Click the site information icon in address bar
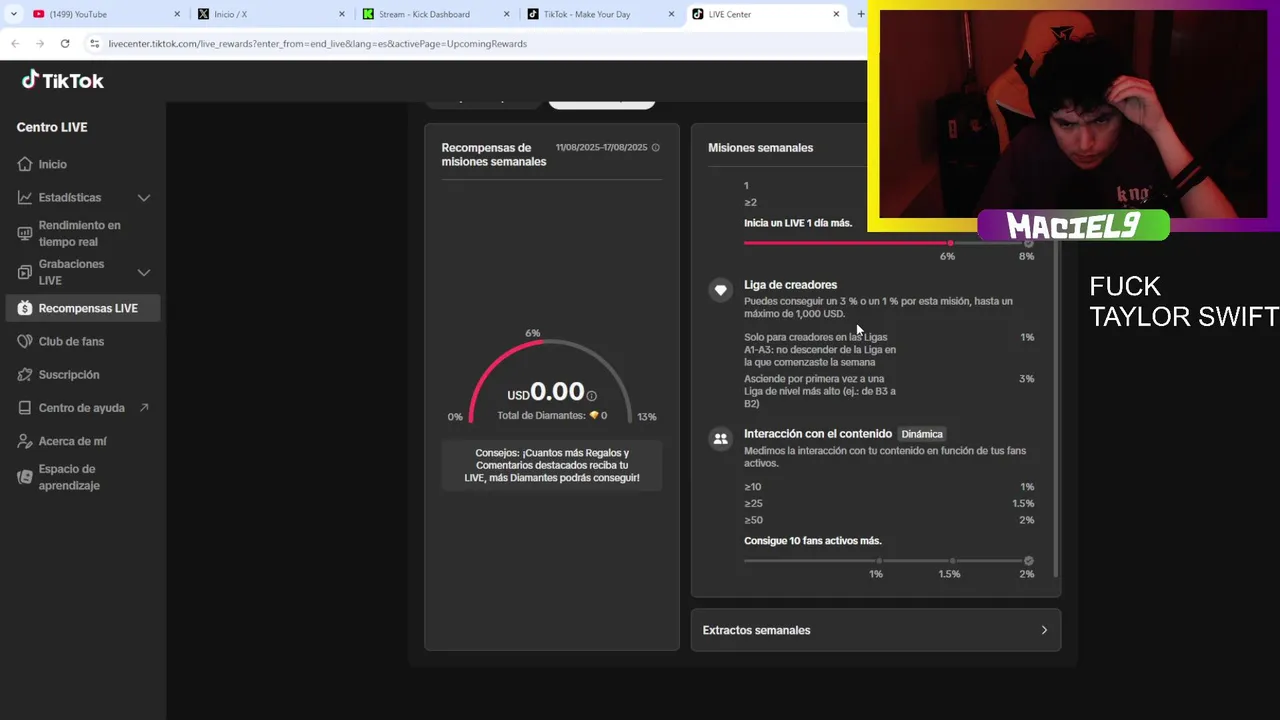This screenshot has height=720, width=1280. pyautogui.click(x=95, y=44)
